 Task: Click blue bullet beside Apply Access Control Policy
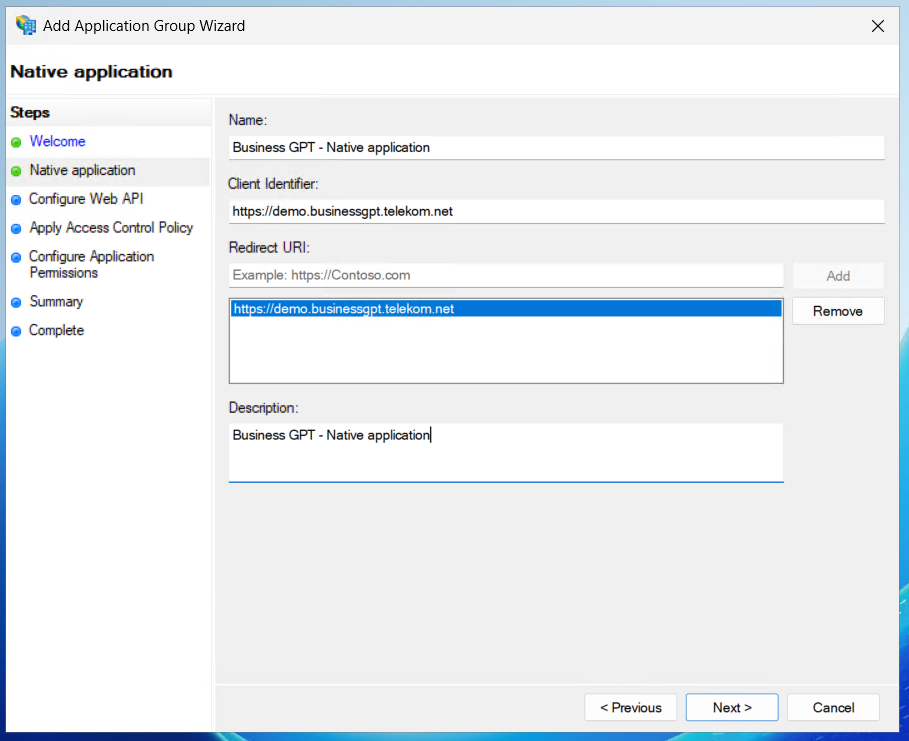coord(16,228)
